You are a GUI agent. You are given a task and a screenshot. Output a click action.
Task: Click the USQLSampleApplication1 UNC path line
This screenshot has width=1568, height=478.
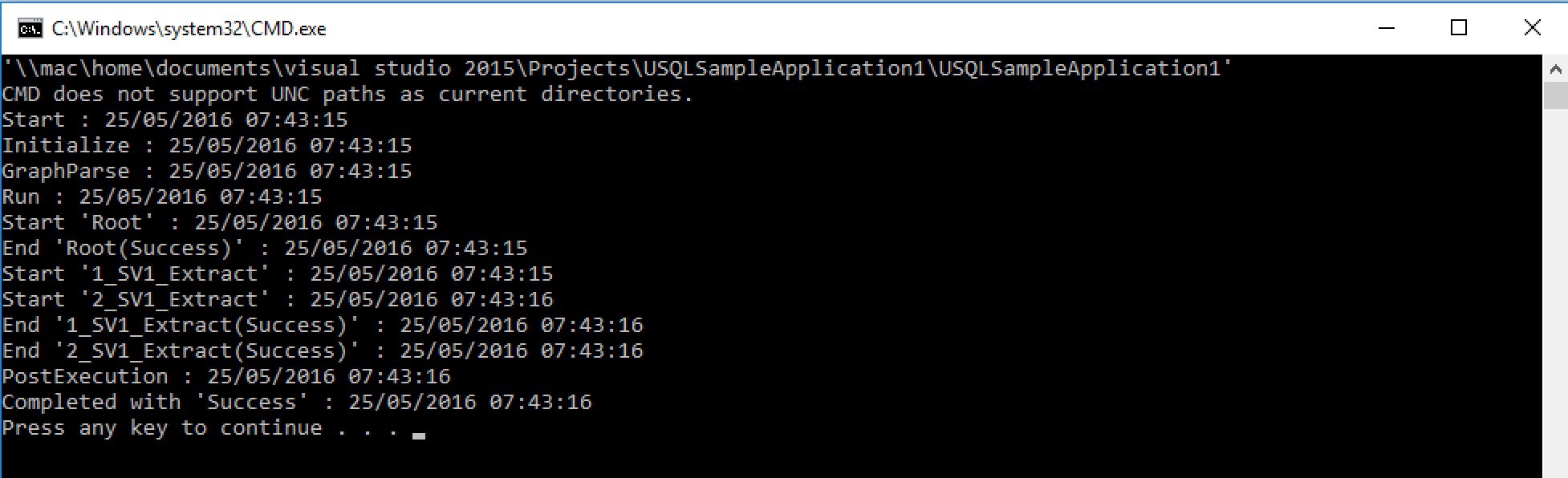point(616,68)
